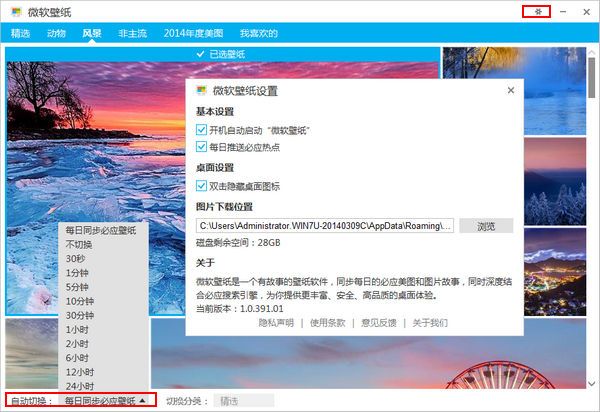Viewport: 600px width, 412px height.
Task: Switch to the 精选 tab
Action: [x=20, y=33]
